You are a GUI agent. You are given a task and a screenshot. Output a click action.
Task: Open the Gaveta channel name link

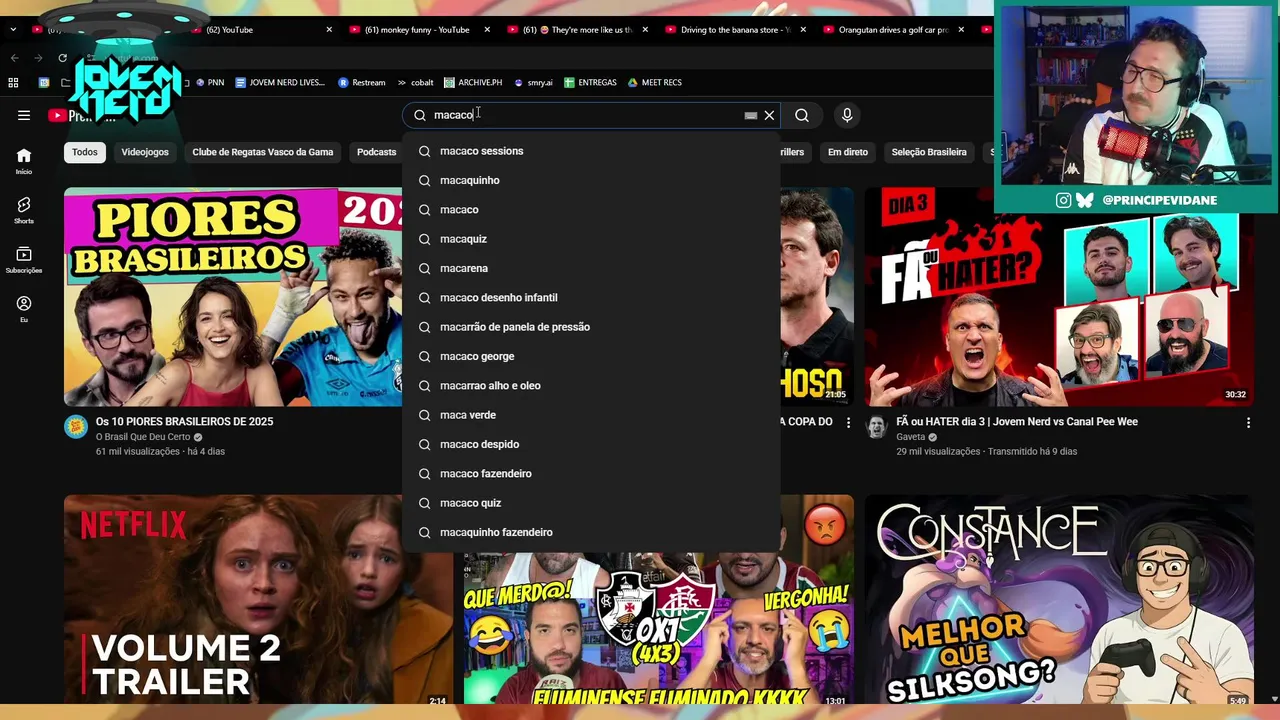[x=911, y=437]
